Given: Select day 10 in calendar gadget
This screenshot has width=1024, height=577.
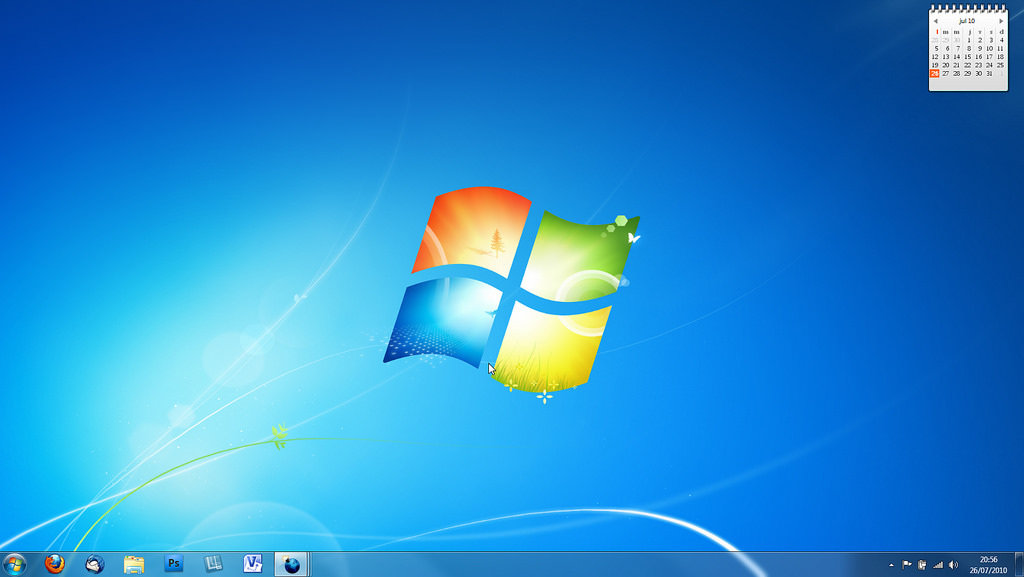Looking at the screenshot, I should pos(990,48).
